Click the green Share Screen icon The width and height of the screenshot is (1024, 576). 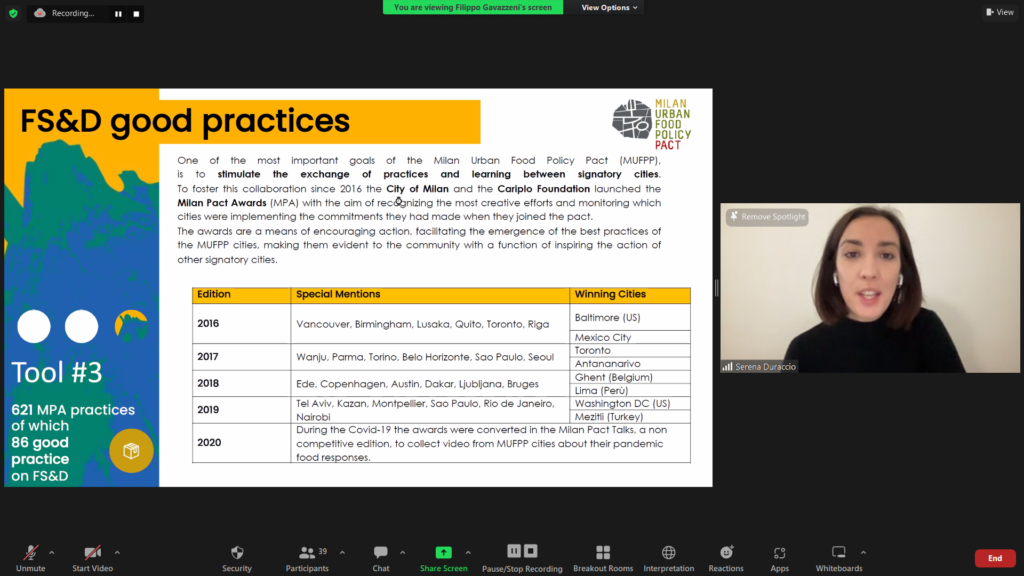(x=443, y=552)
